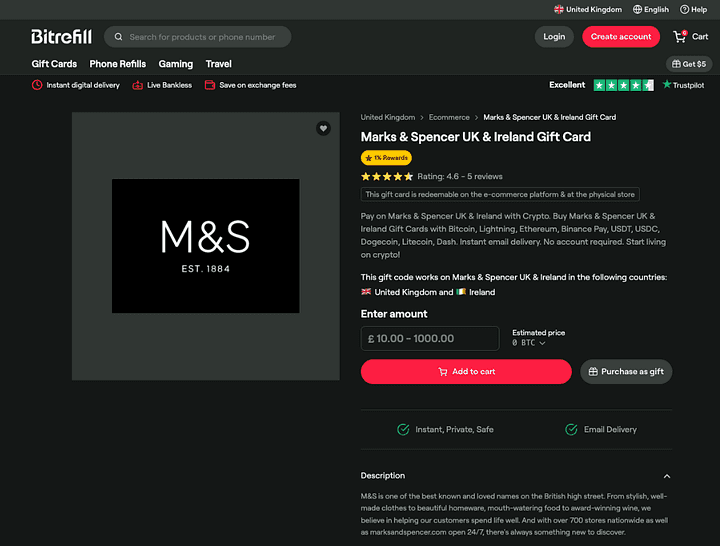This screenshot has height=546, width=720.
Task: Focus the product search field
Action: 197,37
